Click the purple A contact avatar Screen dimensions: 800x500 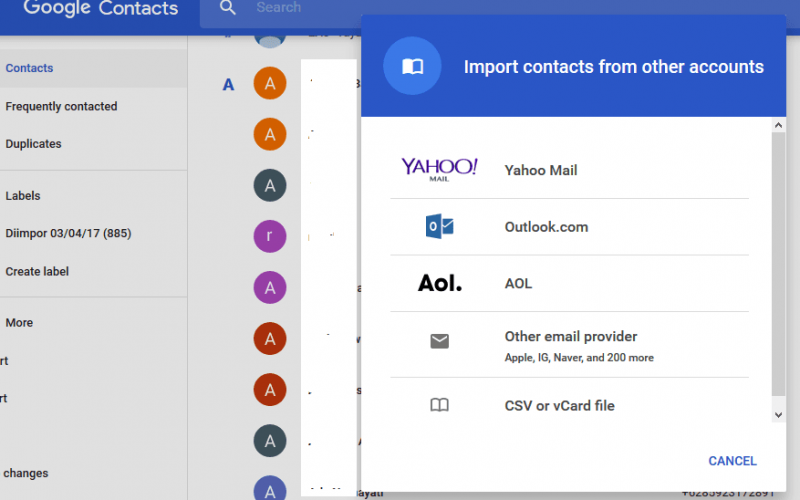[270, 287]
